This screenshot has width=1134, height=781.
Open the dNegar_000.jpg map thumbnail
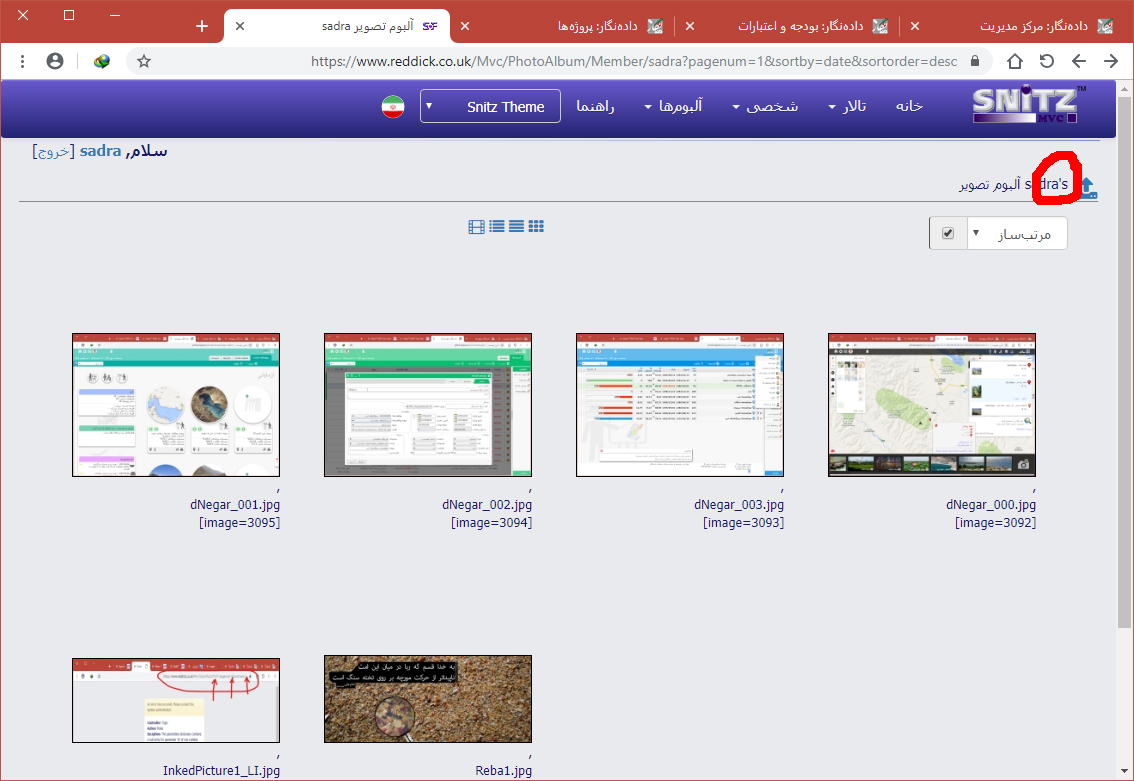click(x=931, y=405)
